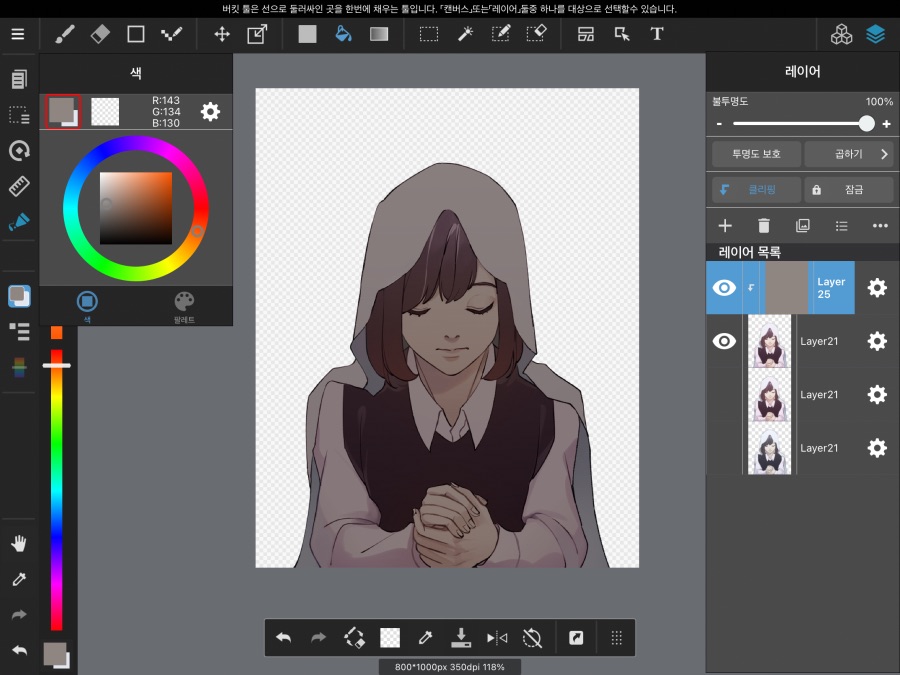Switch to the 팔레트 palette tab

(x=184, y=303)
